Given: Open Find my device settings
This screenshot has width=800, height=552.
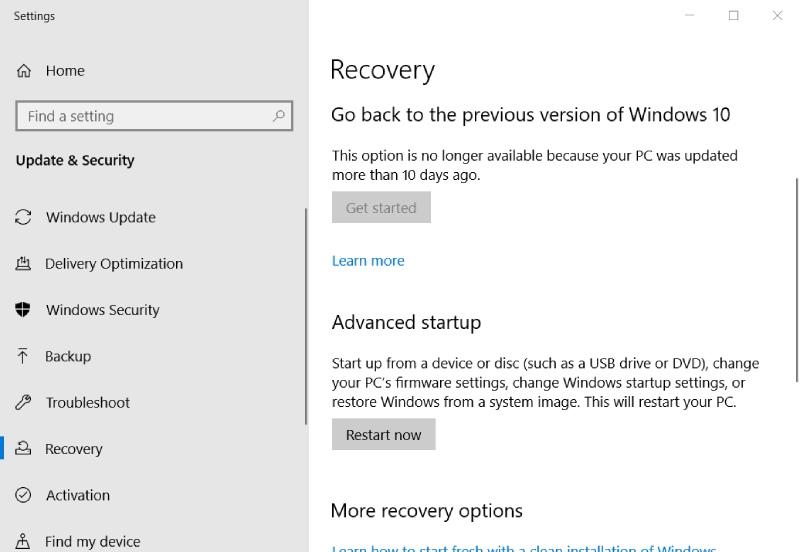Looking at the screenshot, I should [x=92, y=541].
